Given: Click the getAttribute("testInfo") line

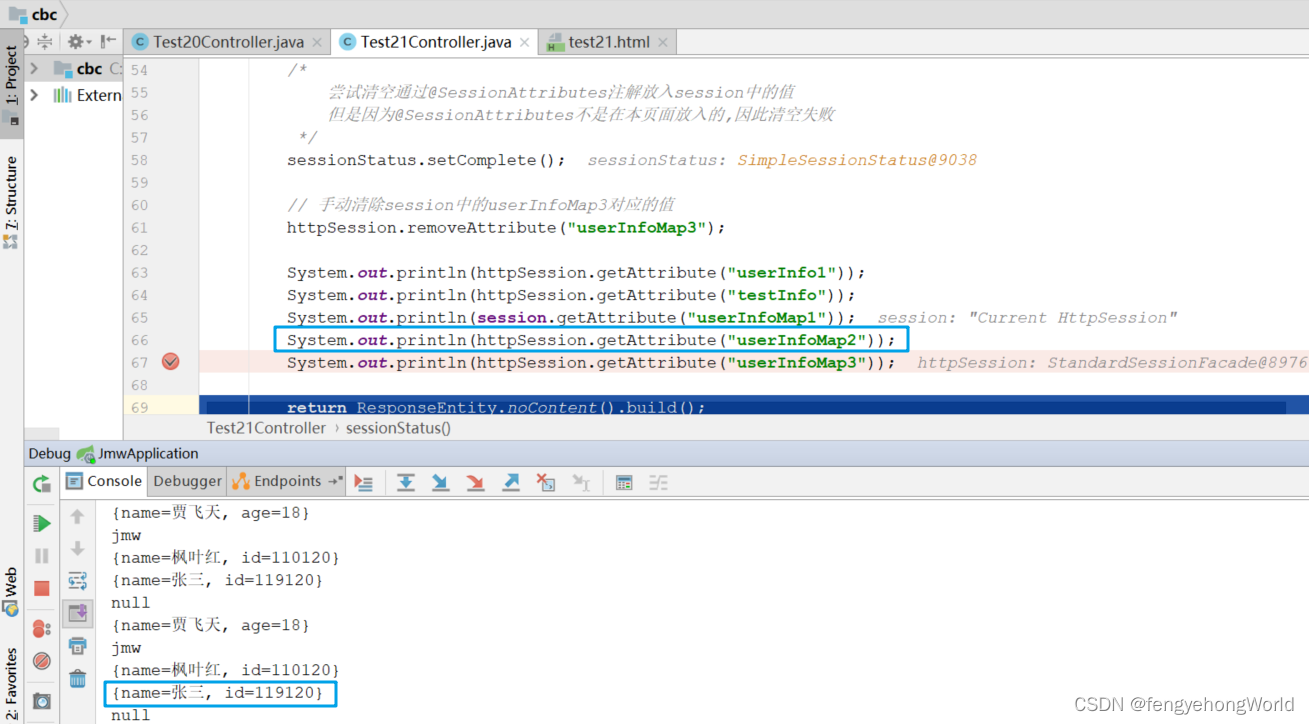Looking at the screenshot, I should 571,295.
